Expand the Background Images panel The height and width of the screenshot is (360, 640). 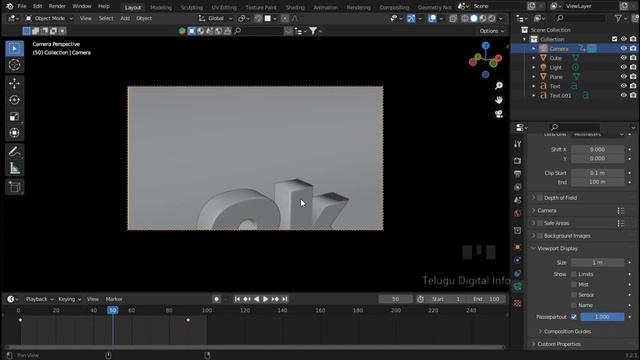(x=533, y=236)
